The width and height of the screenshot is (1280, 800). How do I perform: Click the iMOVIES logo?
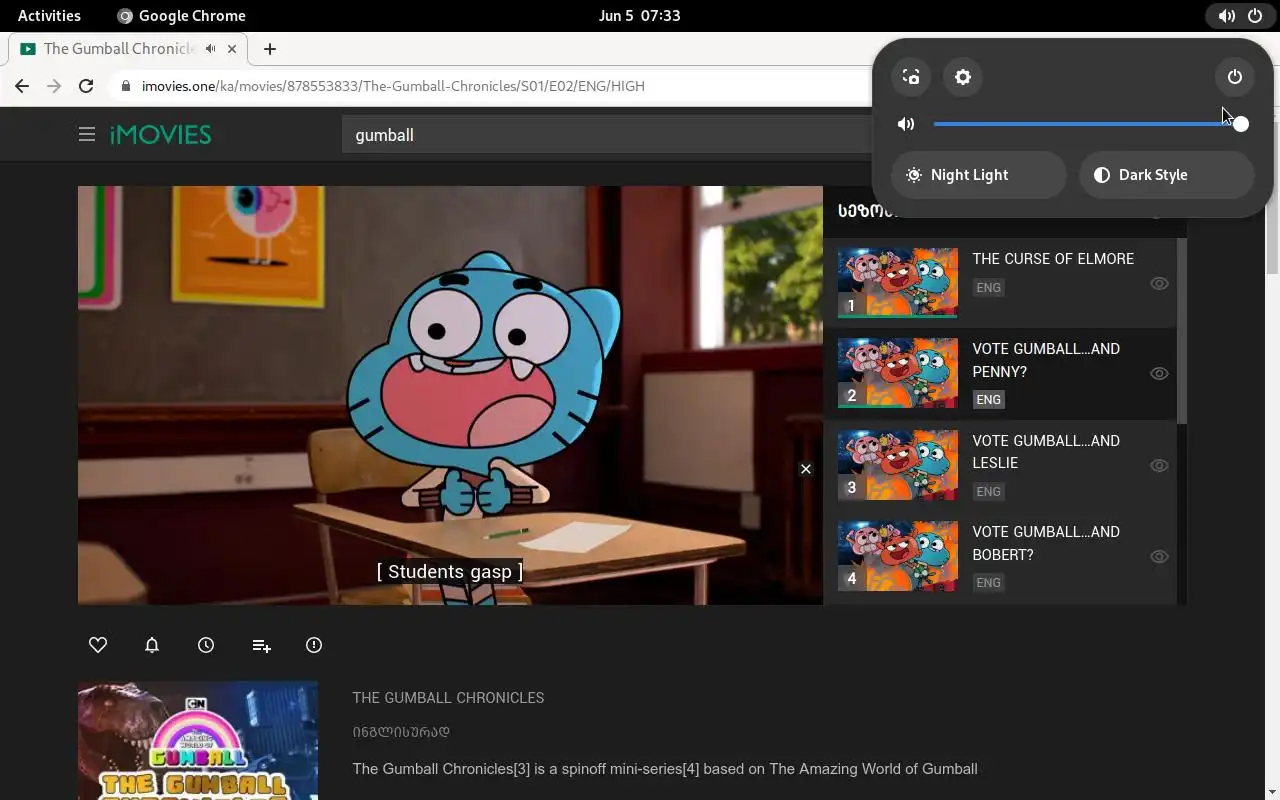[160, 134]
